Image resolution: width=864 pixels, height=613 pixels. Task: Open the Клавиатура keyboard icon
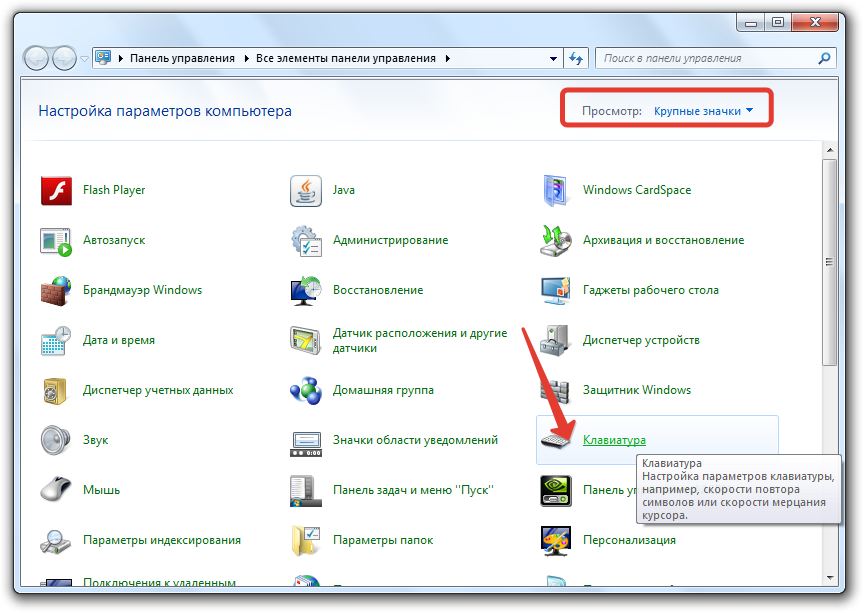click(555, 440)
